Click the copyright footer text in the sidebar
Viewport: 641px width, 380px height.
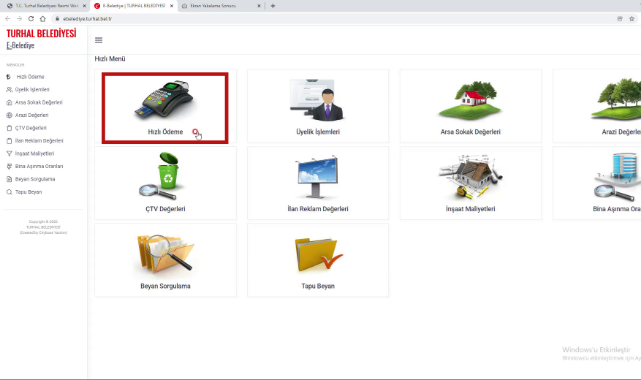pos(43,227)
